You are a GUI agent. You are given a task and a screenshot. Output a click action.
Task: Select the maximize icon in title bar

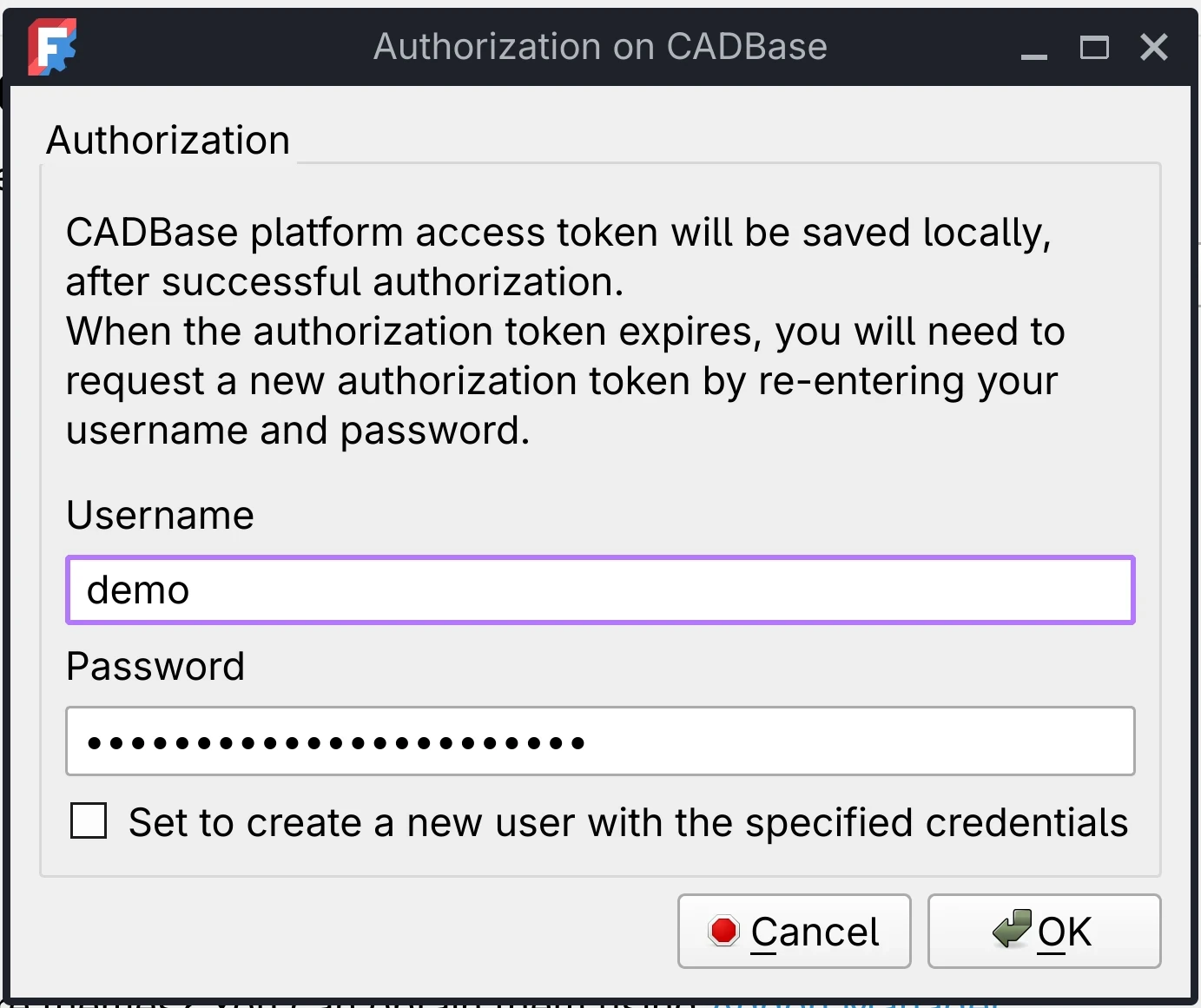coord(1094,48)
